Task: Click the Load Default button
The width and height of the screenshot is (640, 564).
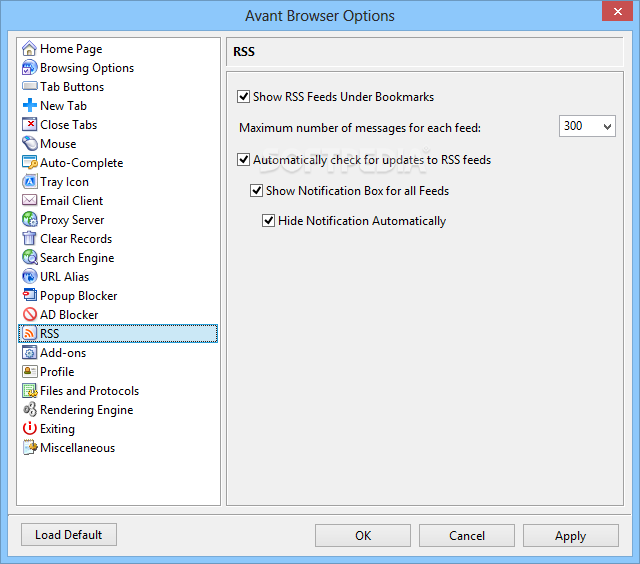Action: click(x=69, y=535)
